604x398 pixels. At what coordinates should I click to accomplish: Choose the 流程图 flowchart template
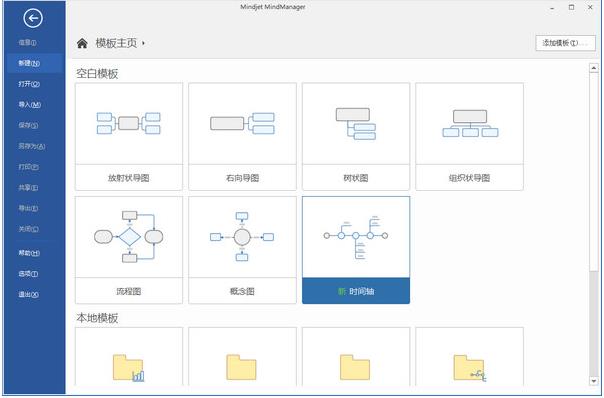point(129,250)
